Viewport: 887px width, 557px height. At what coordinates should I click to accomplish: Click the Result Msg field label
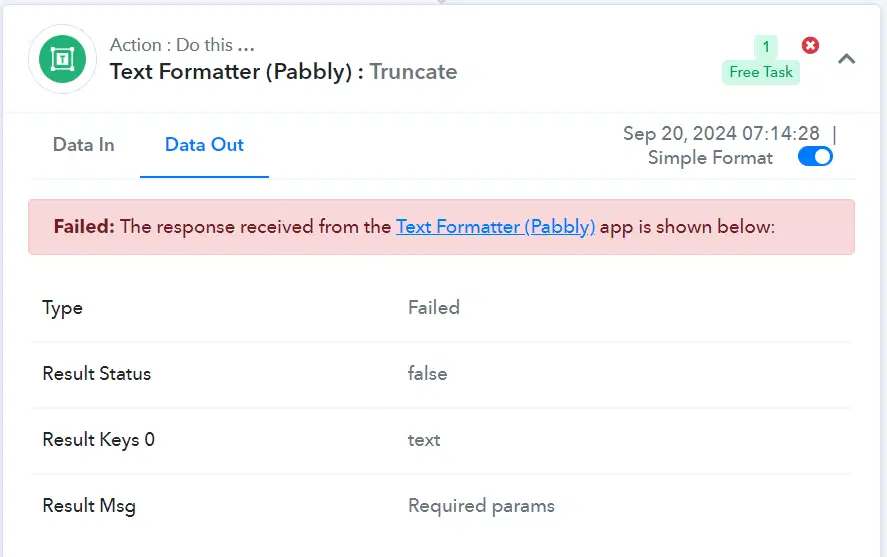89,506
